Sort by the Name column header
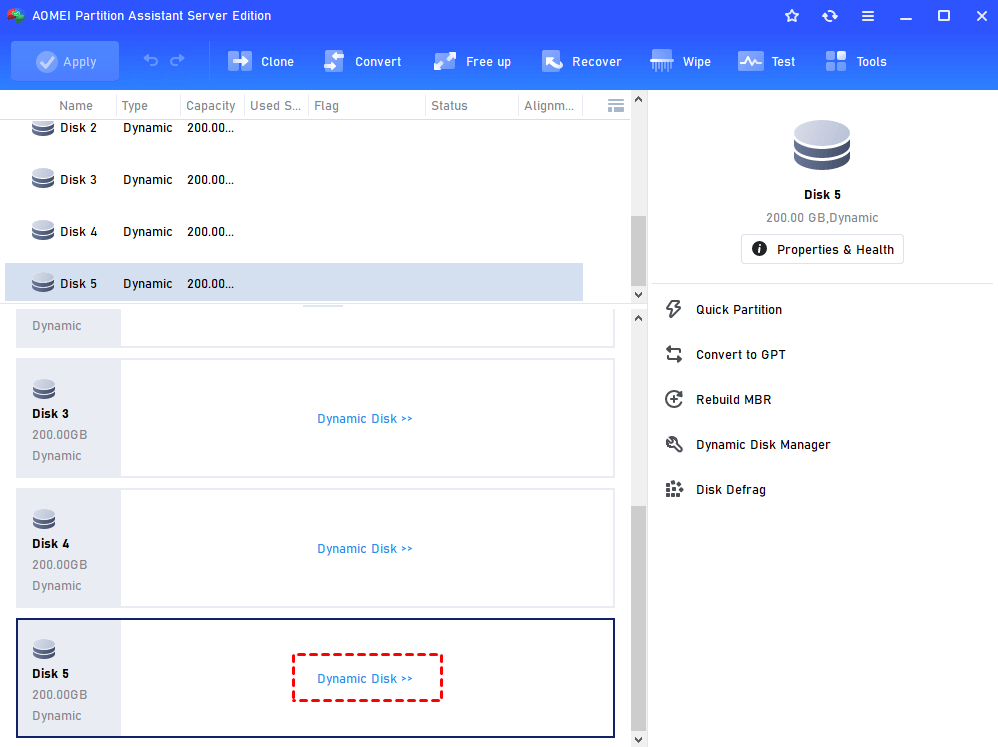This screenshot has height=747, width=998. coord(76,106)
